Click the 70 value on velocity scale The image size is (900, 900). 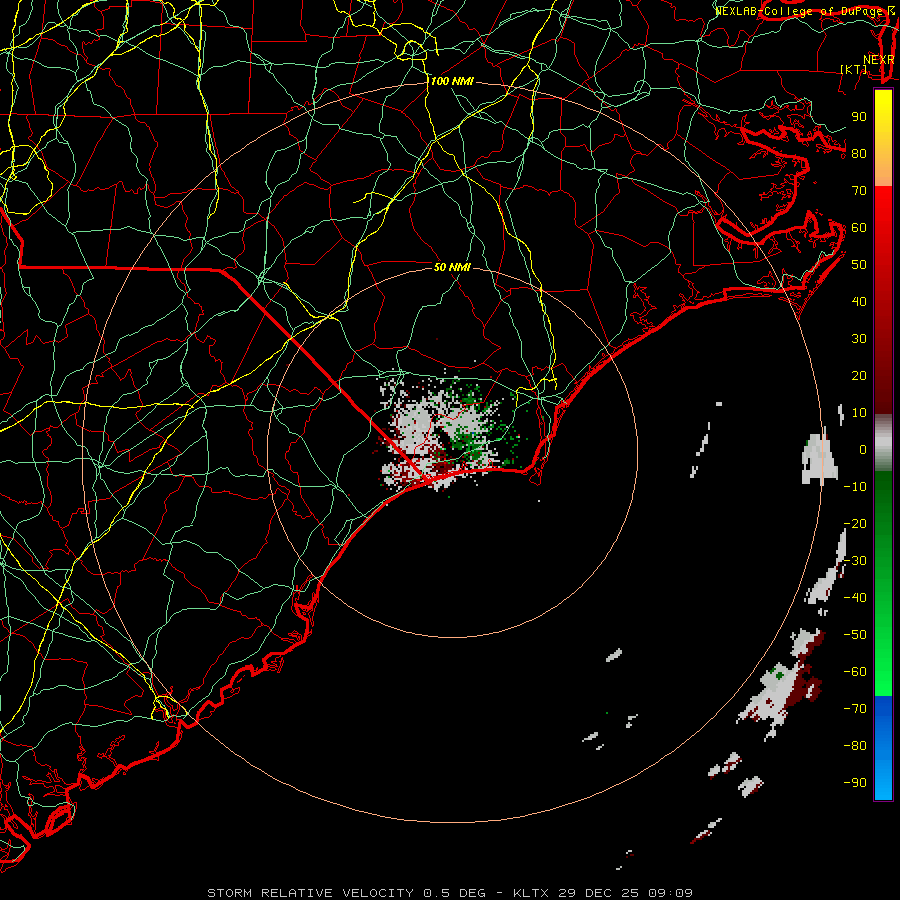pos(859,191)
